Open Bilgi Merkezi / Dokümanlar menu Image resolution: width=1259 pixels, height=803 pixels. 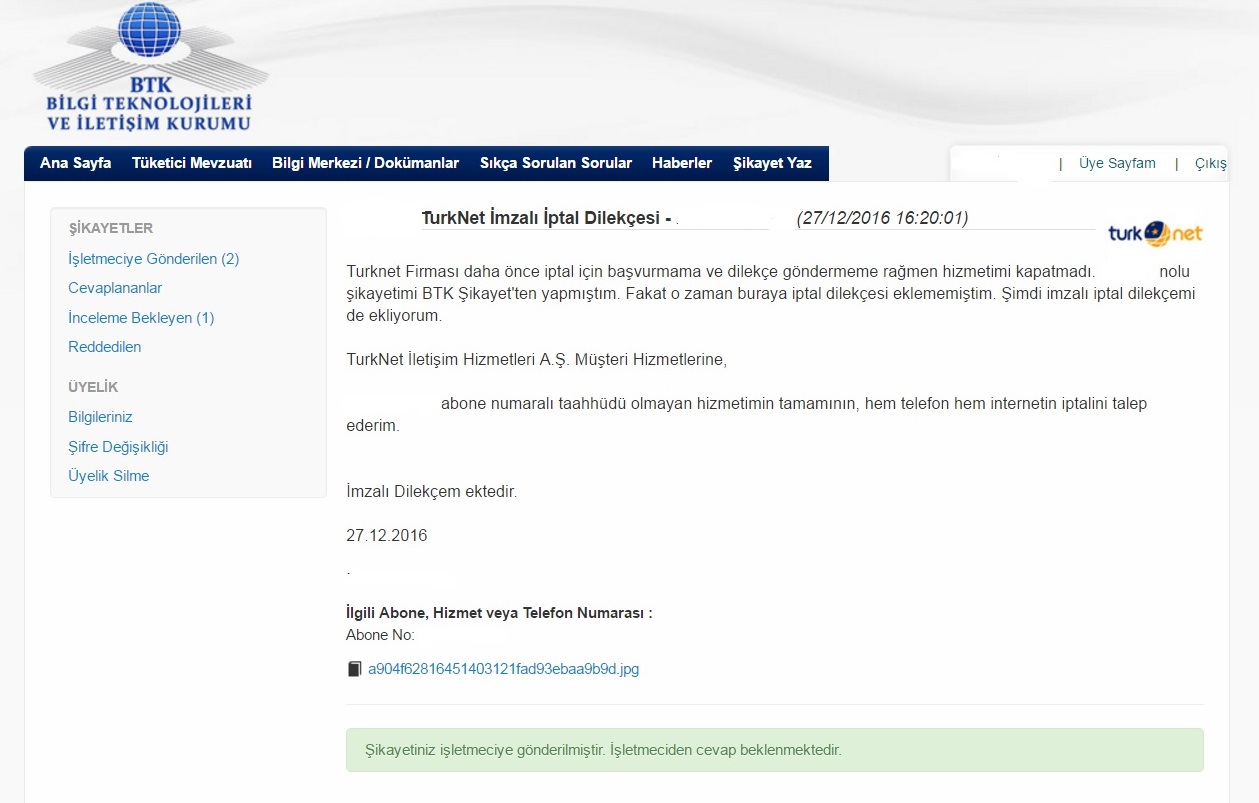[x=365, y=163]
